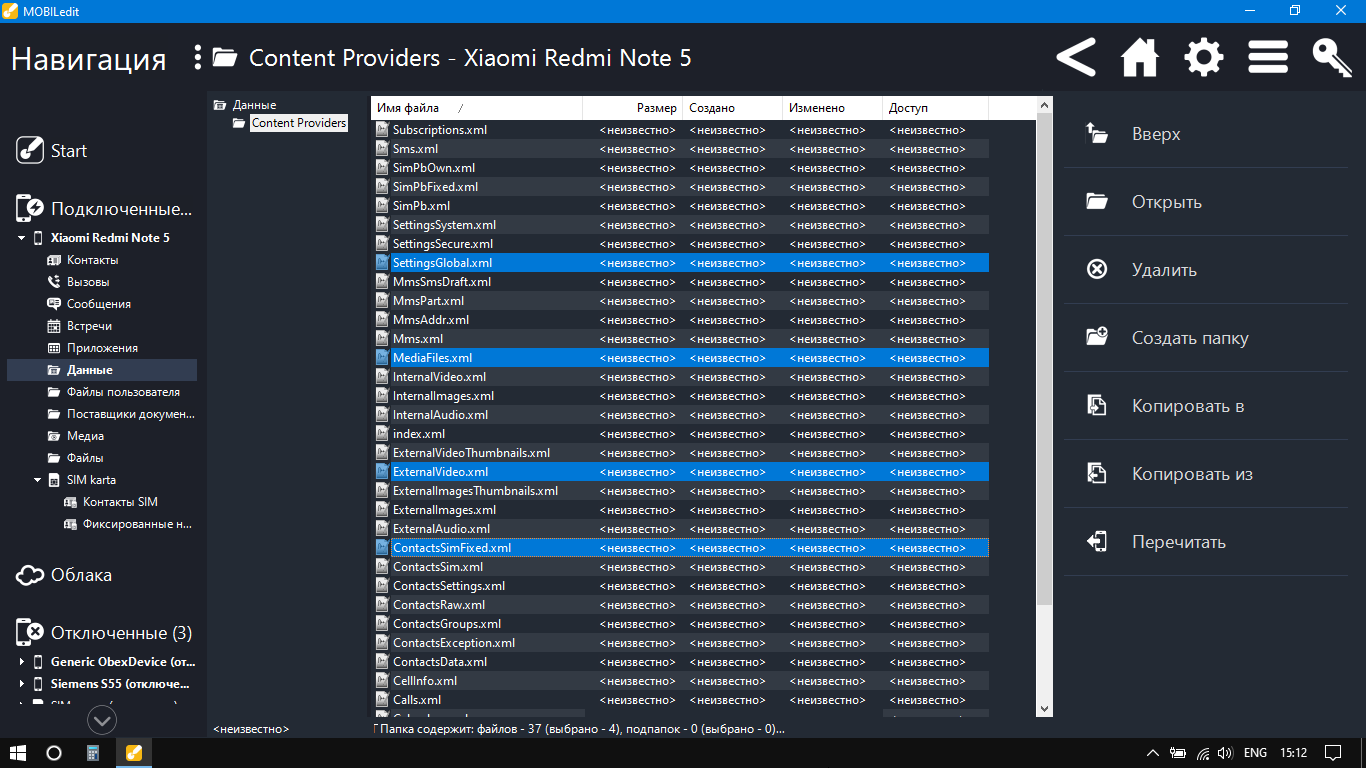Screen dimensions: 1366x768
Task: Expand Generic ObexDevice node
Action: pyautogui.click(x=21, y=662)
